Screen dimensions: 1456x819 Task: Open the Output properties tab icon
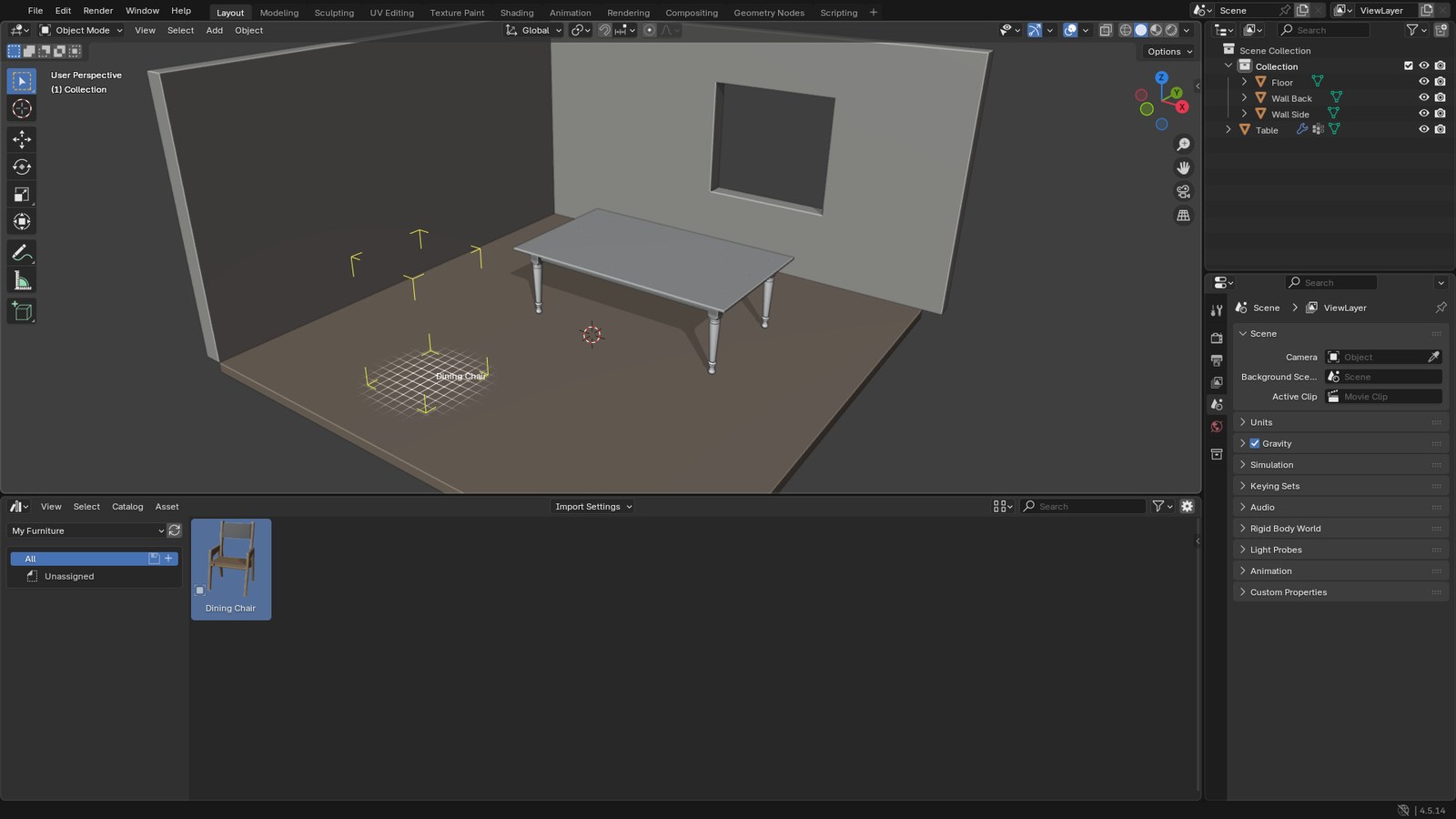(1217, 360)
